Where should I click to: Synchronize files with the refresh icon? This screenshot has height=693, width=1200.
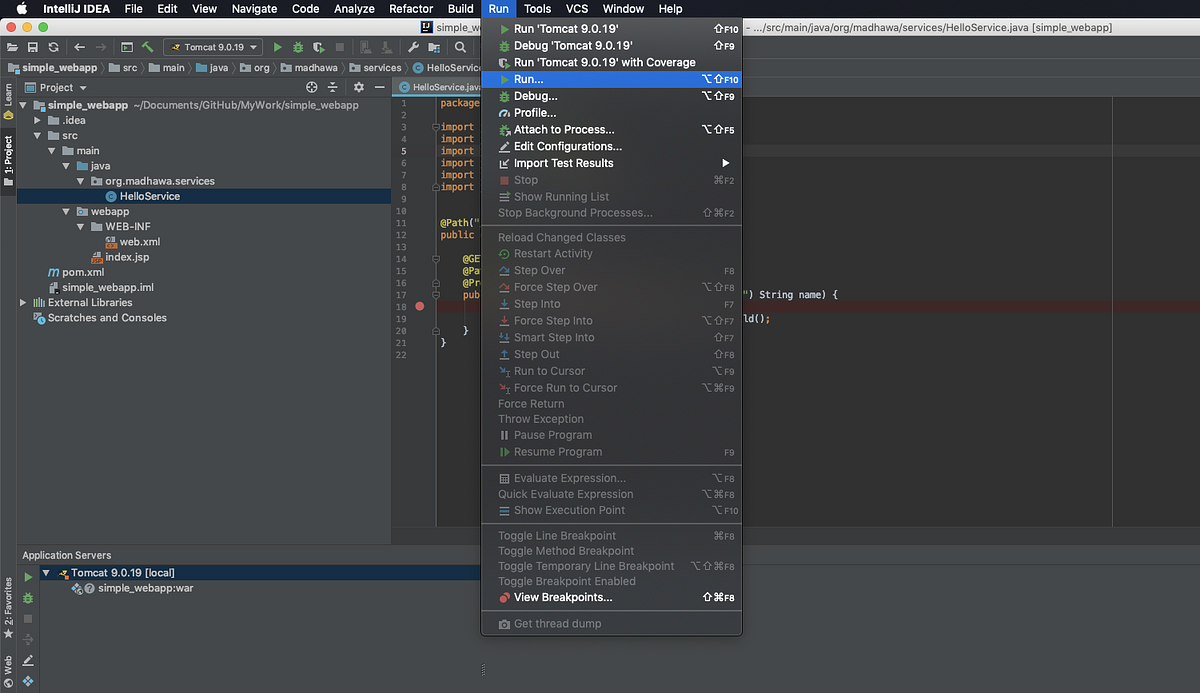52,46
